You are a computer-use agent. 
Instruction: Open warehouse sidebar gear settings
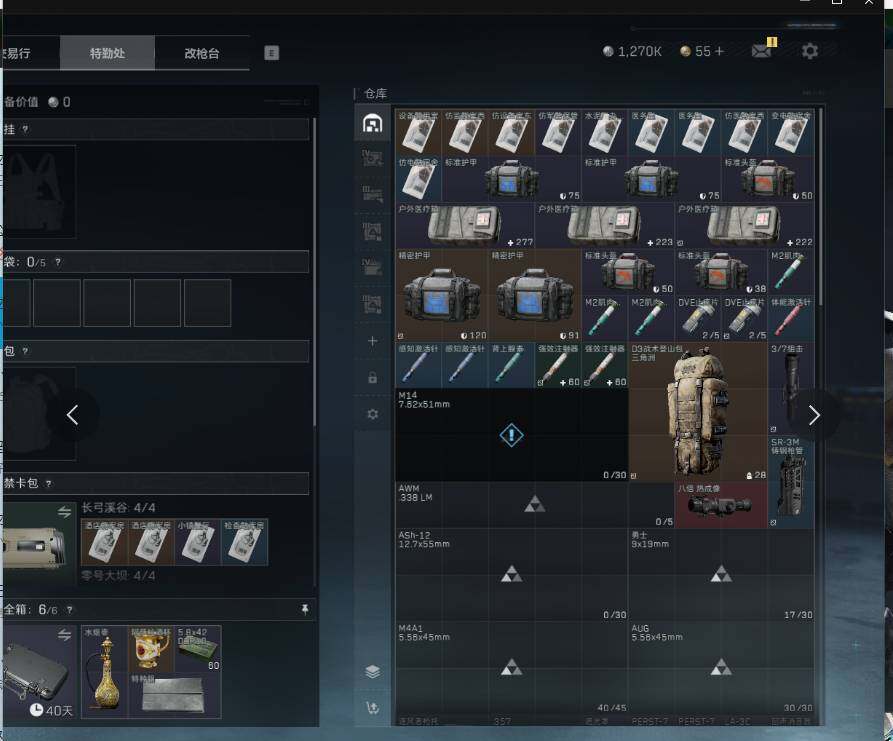coord(372,414)
